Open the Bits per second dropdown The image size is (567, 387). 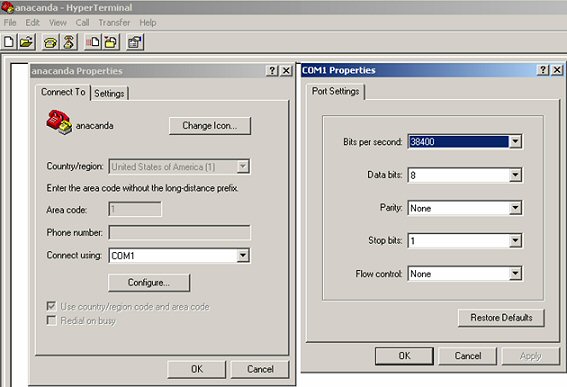click(515, 141)
